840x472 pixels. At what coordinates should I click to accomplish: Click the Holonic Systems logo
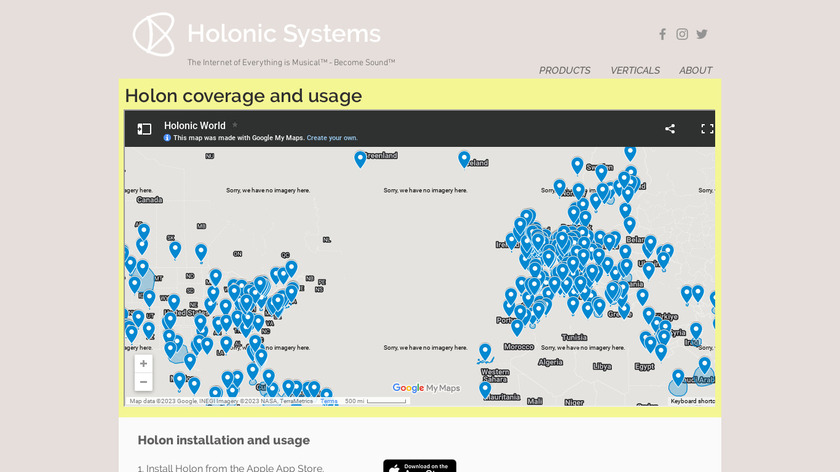(154, 34)
